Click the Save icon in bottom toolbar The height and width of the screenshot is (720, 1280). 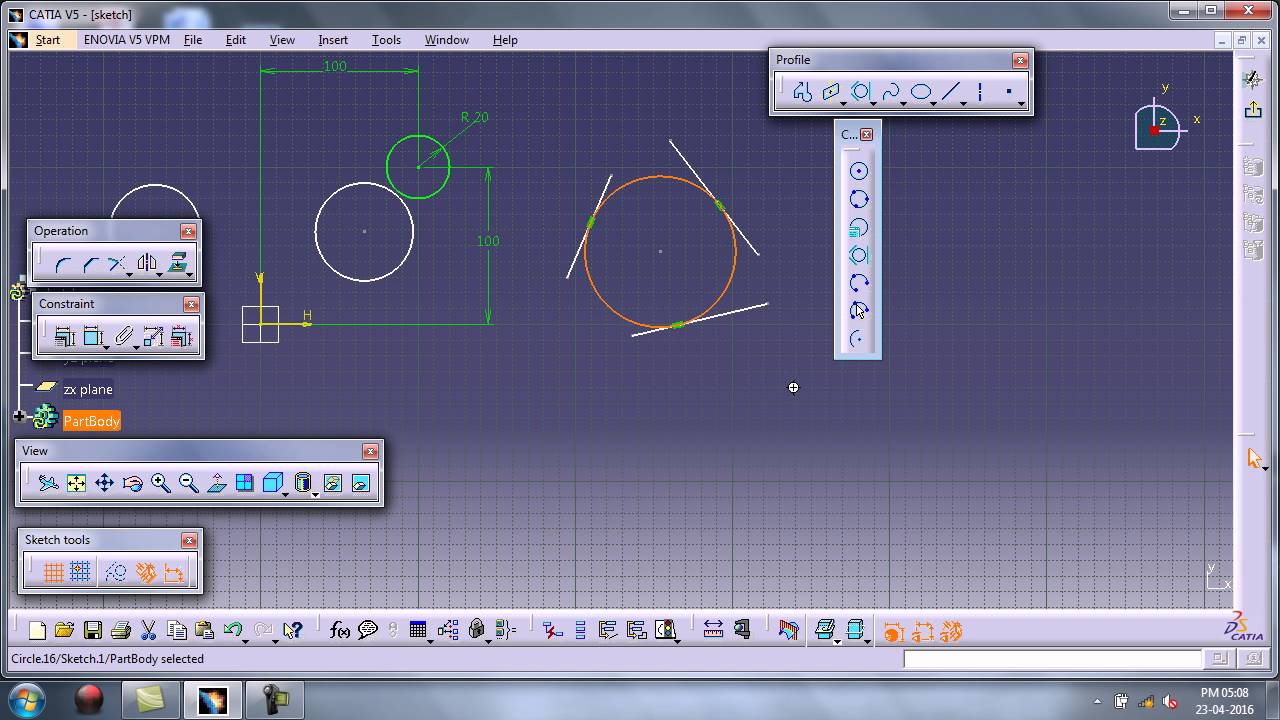tap(93, 630)
